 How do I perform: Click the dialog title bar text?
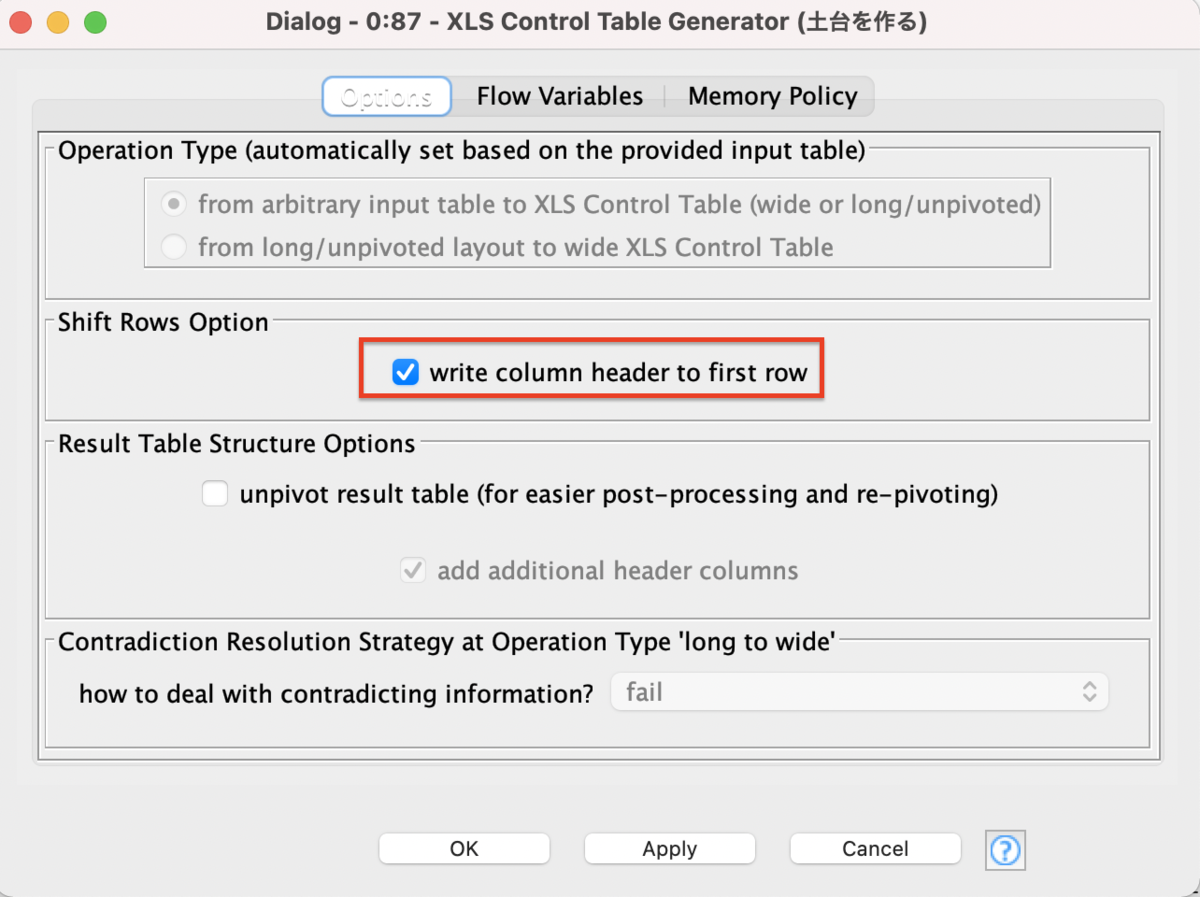point(596,22)
